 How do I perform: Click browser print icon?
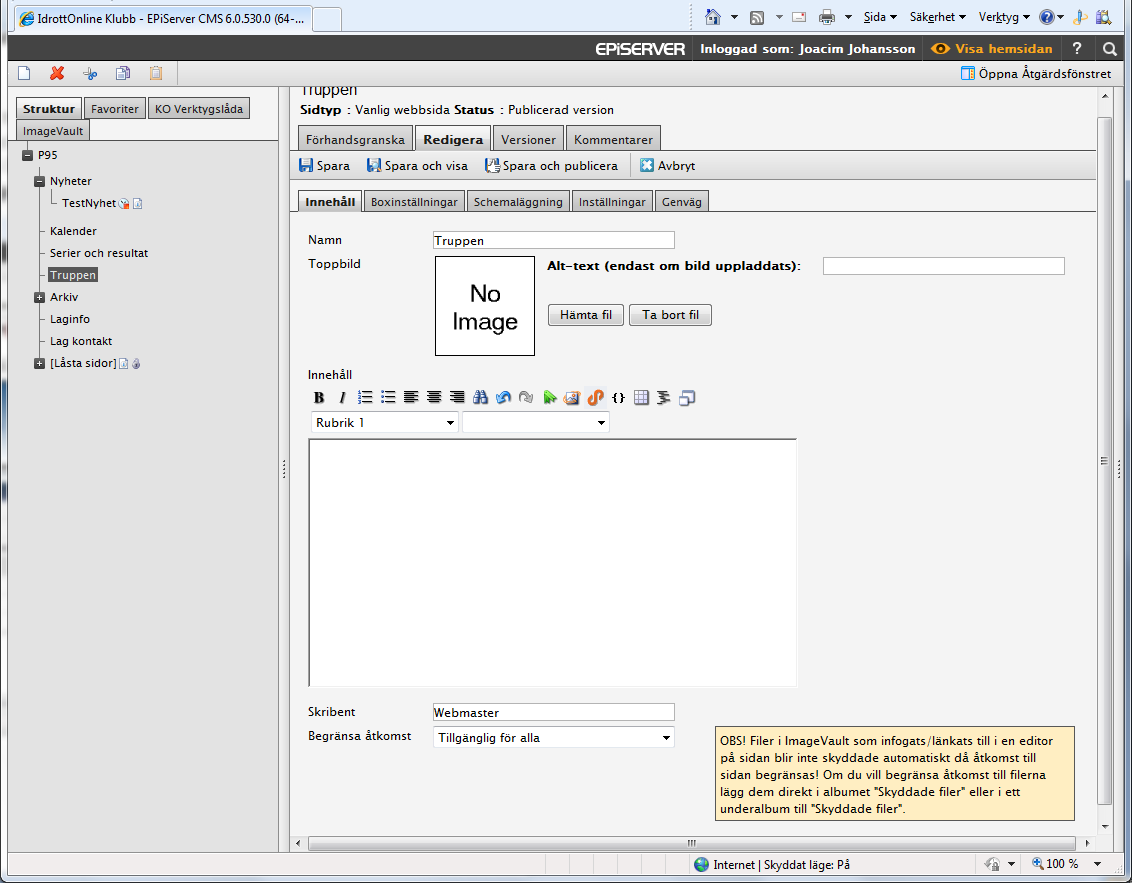827,17
